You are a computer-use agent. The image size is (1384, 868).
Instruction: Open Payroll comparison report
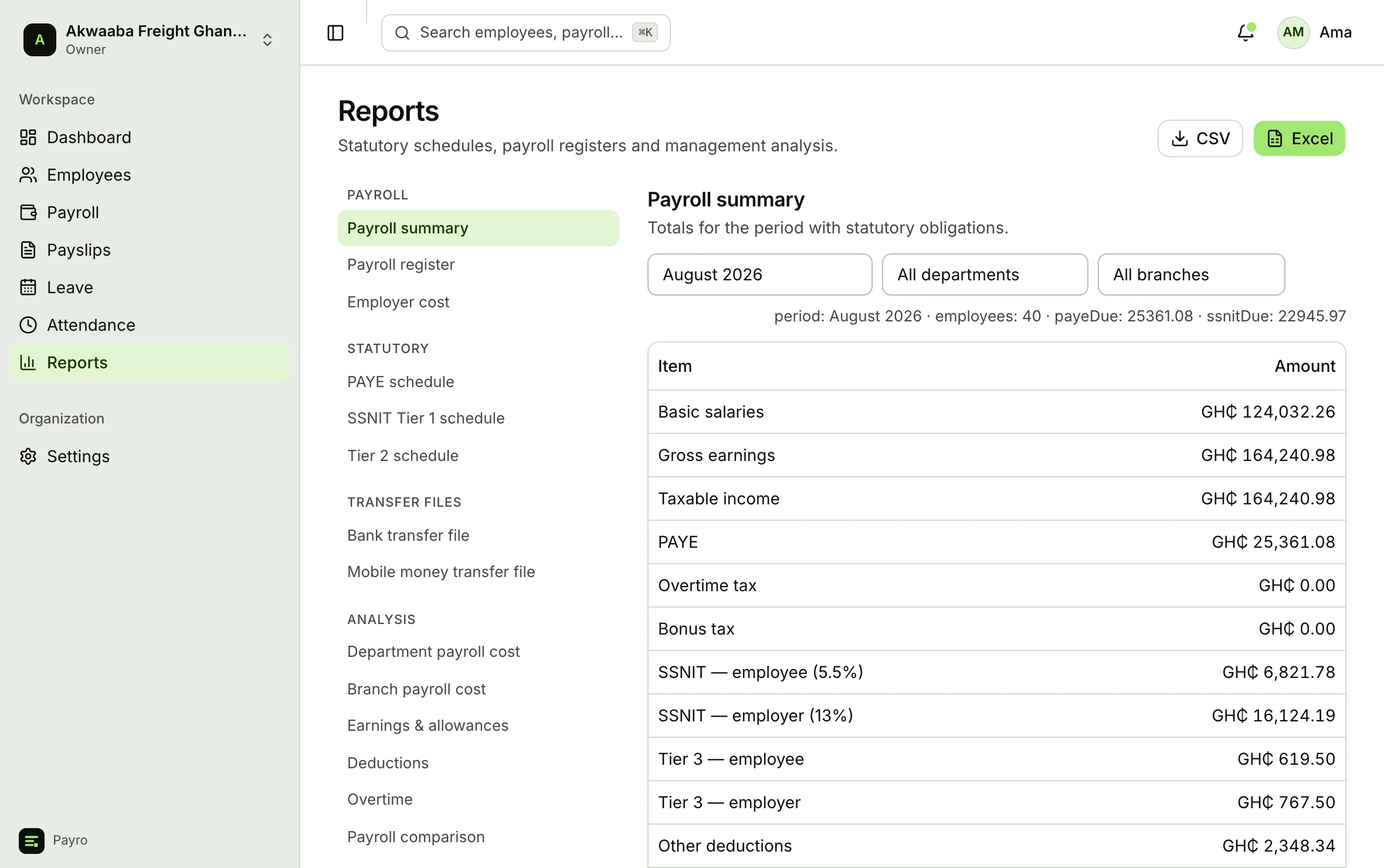pyautogui.click(x=478, y=837)
